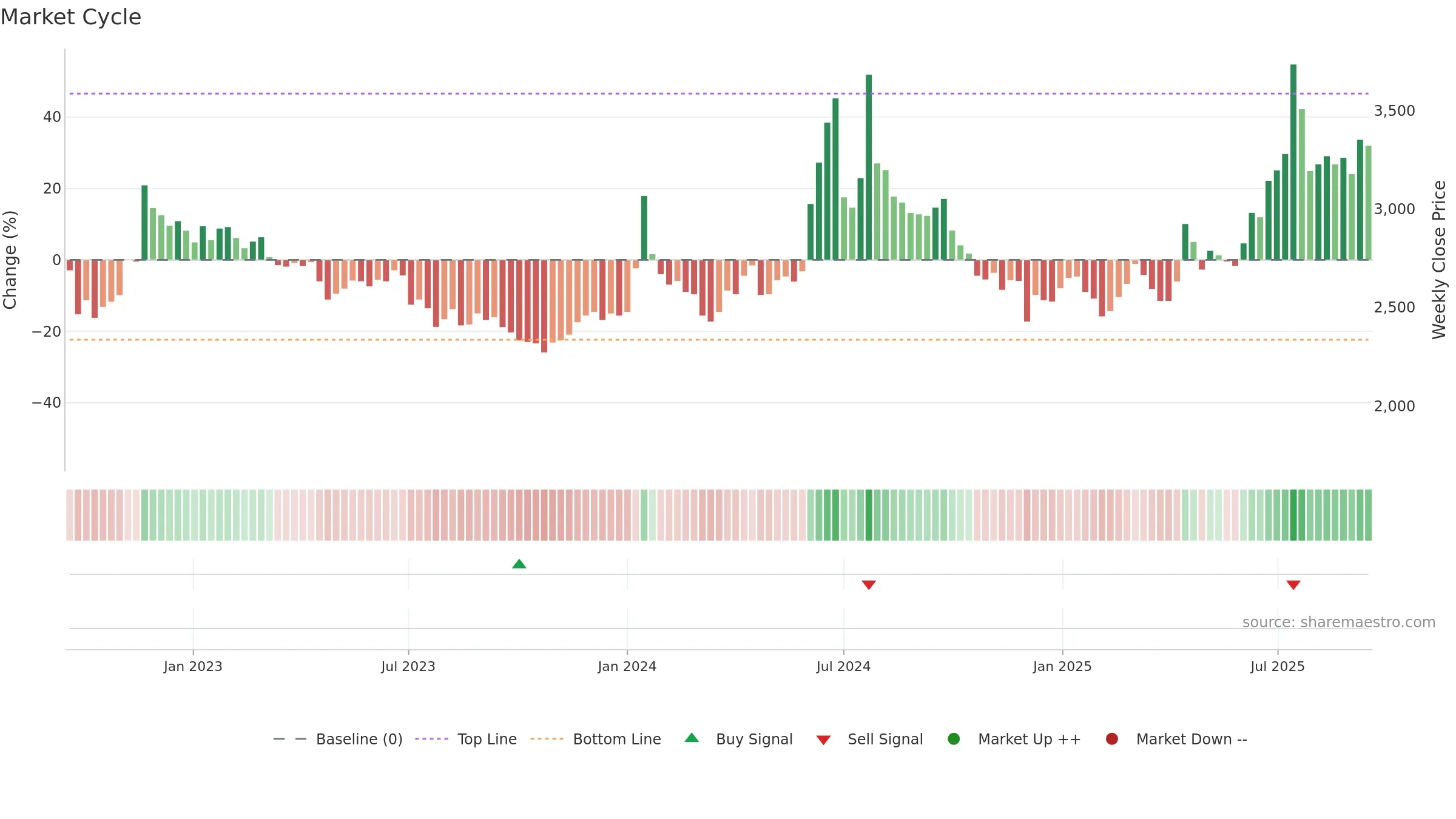
Task: Click the lowest red bar below the bottom line
Action: click(x=544, y=306)
